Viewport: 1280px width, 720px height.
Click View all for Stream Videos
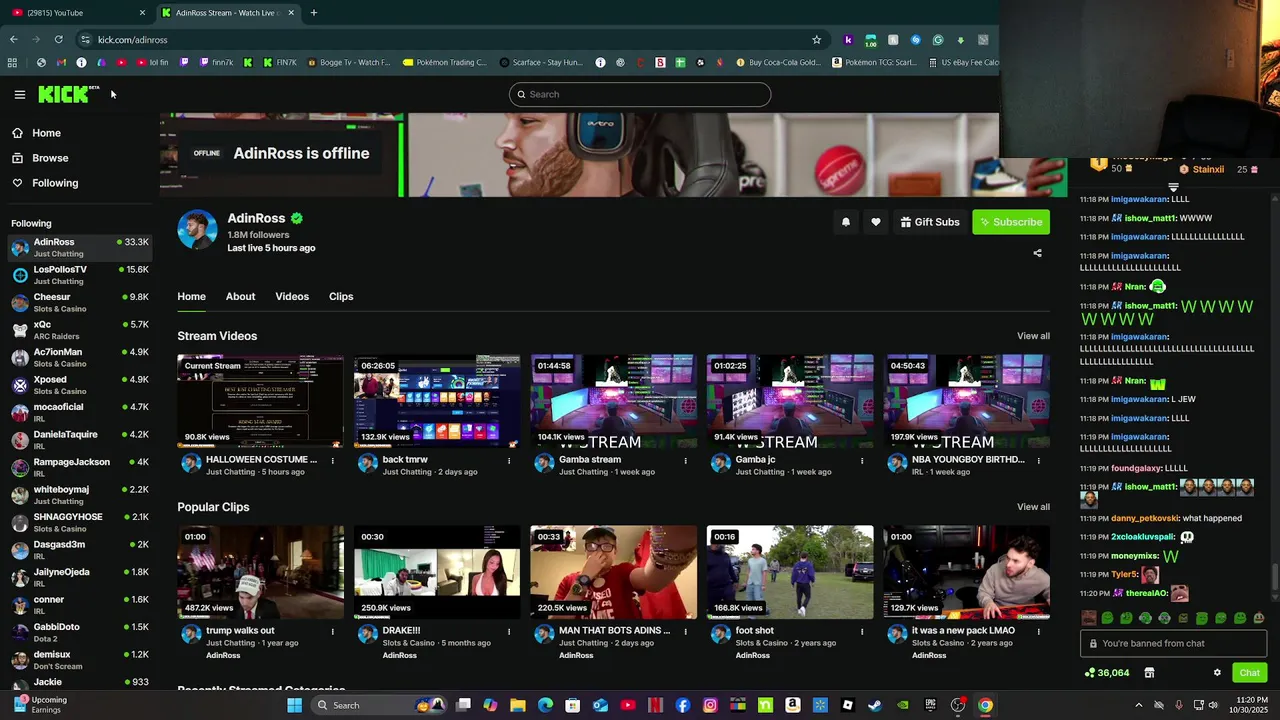point(1033,336)
